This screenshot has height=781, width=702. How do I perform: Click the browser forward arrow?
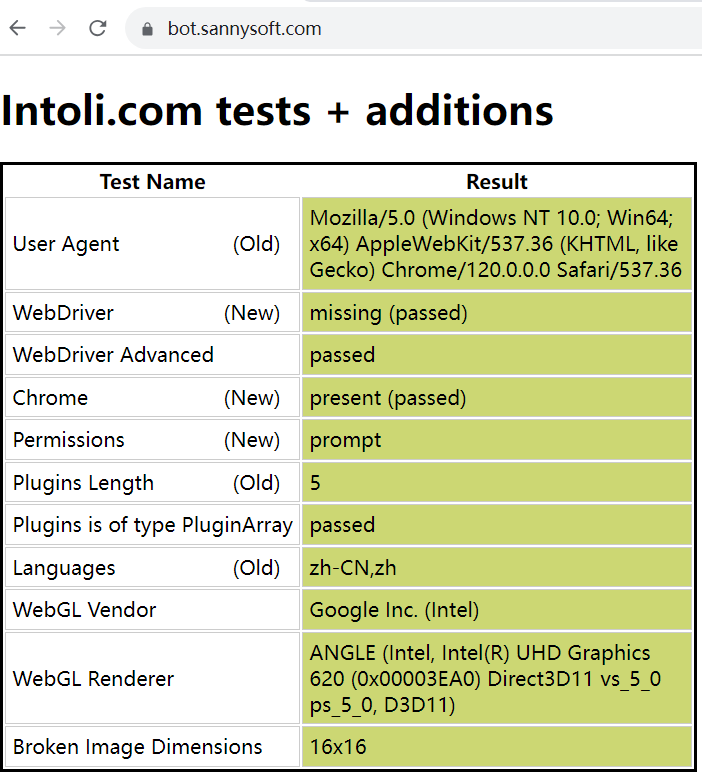(x=57, y=28)
